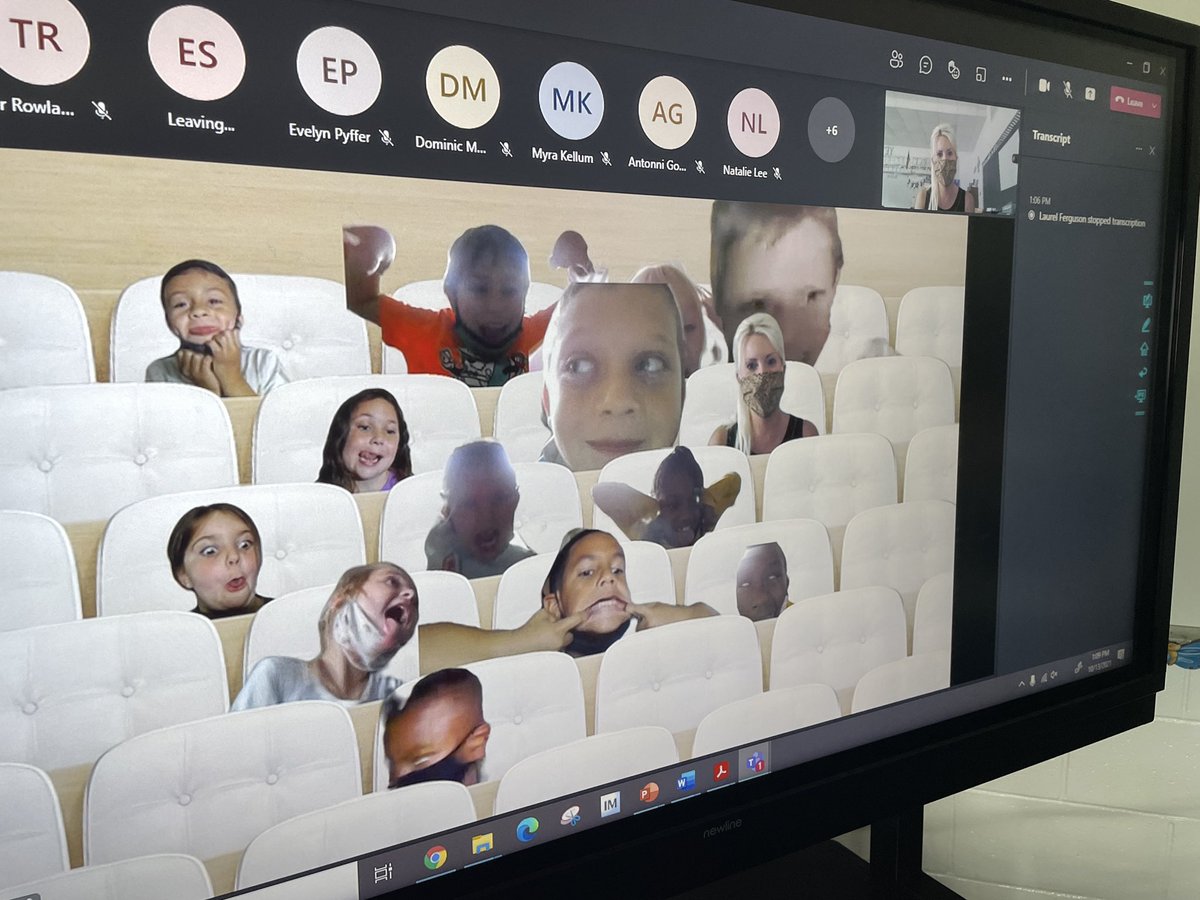Image resolution: width=1200 pixels, height=900 pixels.
Task: Open the notification center icon
Action: pyautogui.click(x=1120, y=655)
